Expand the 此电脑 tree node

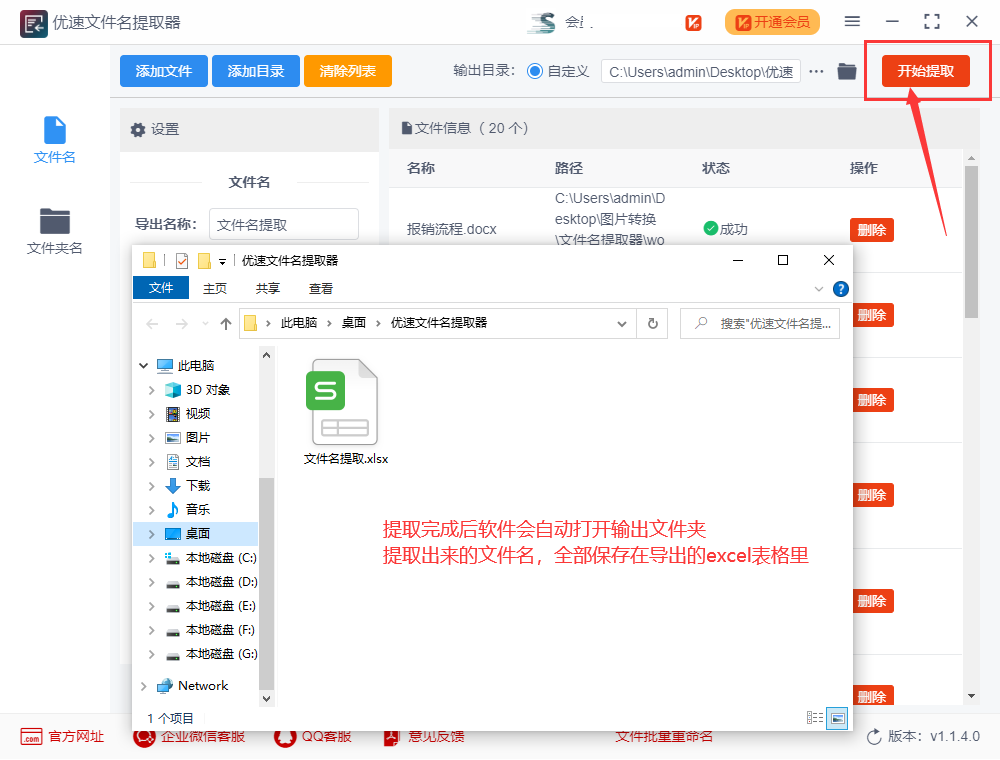click(143, 366)
